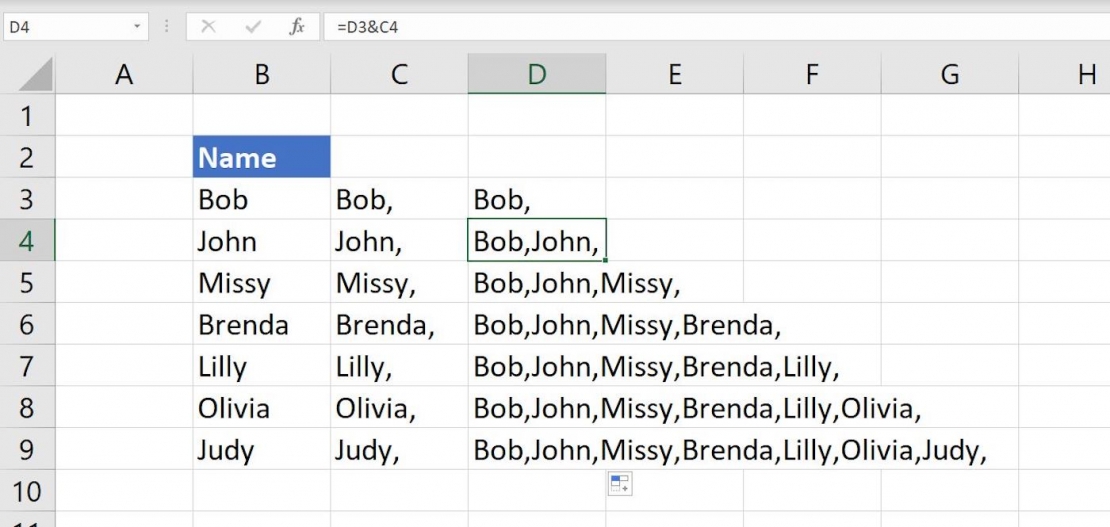Click the formula bar containing =D3&C4
Screen dimensions: 1110x527
700,27
